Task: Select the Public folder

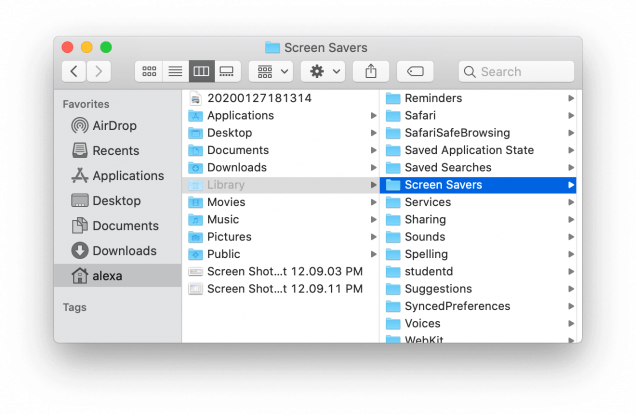Action: (281, 254)
